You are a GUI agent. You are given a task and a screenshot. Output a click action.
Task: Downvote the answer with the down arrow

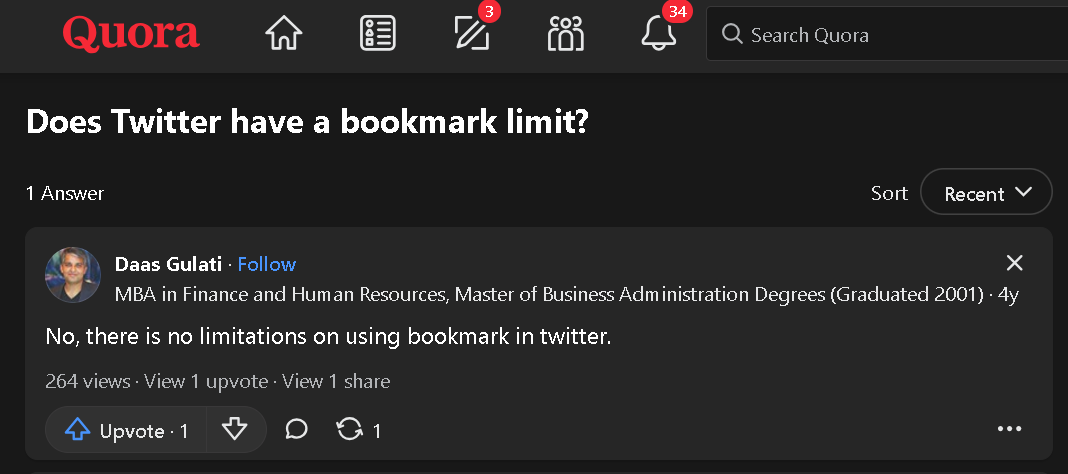235,430
